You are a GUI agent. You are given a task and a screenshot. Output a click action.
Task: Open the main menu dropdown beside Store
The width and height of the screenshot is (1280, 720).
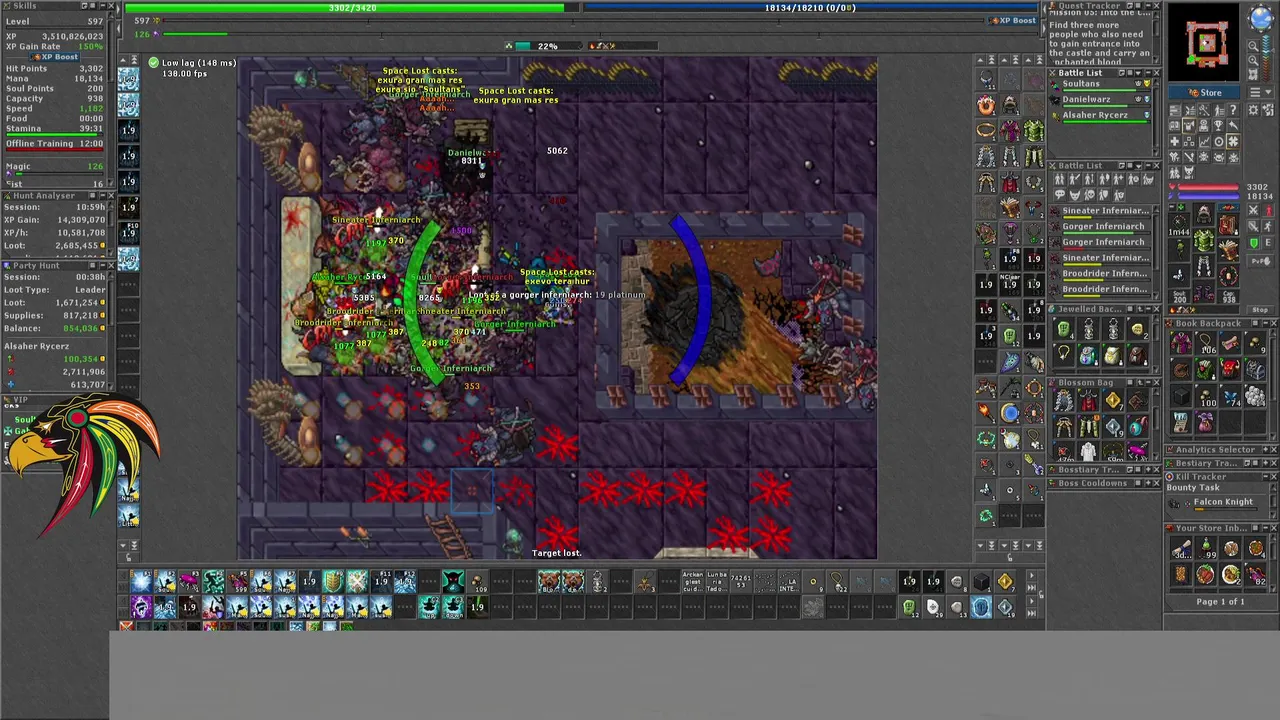(1260, 92)
